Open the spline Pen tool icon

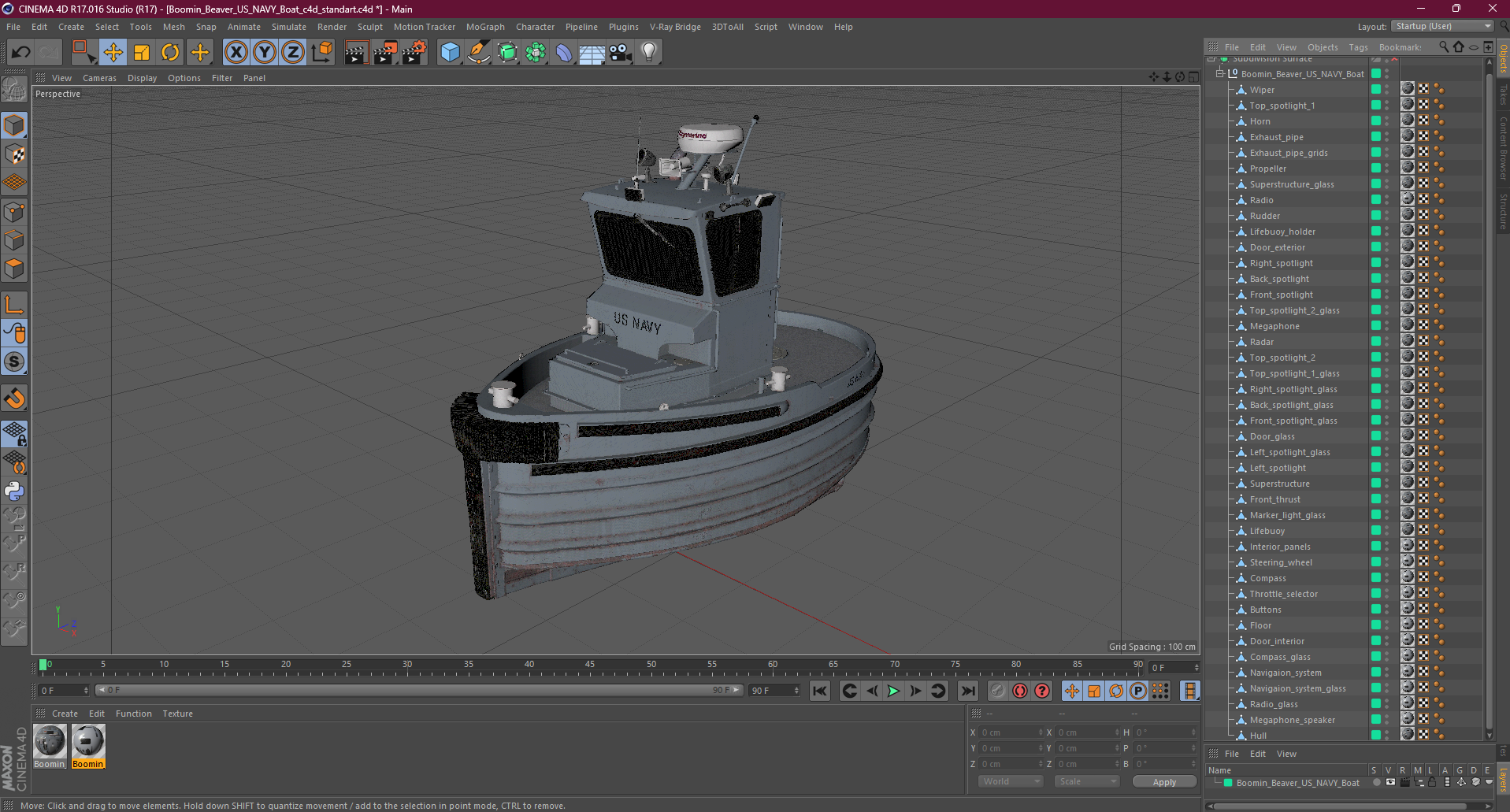click(478, 53)
